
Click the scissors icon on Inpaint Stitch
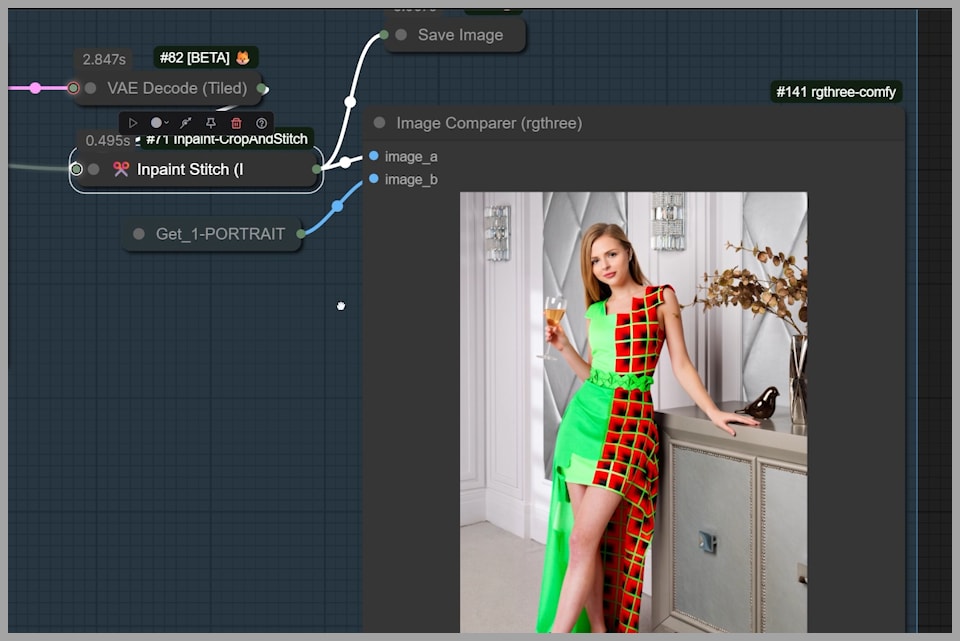121,169
